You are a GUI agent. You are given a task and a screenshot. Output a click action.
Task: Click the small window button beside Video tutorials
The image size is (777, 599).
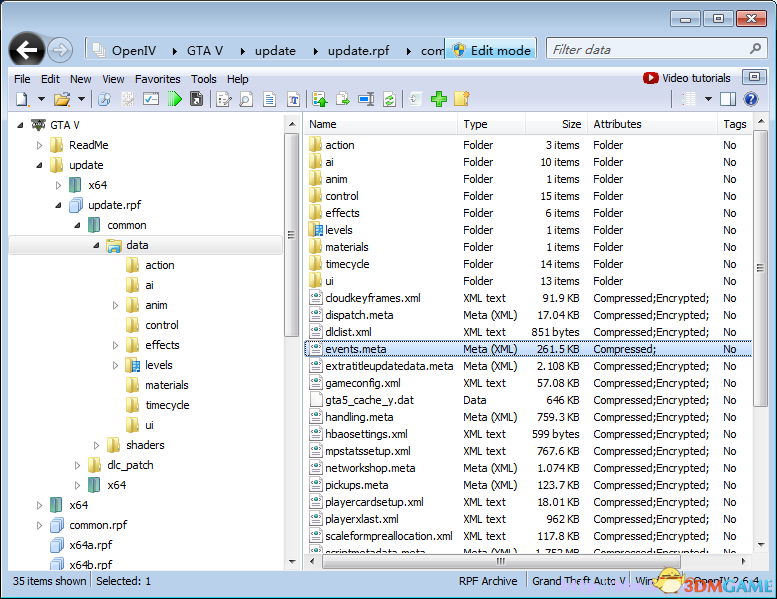pyautogui.click(x=754, y=77)
